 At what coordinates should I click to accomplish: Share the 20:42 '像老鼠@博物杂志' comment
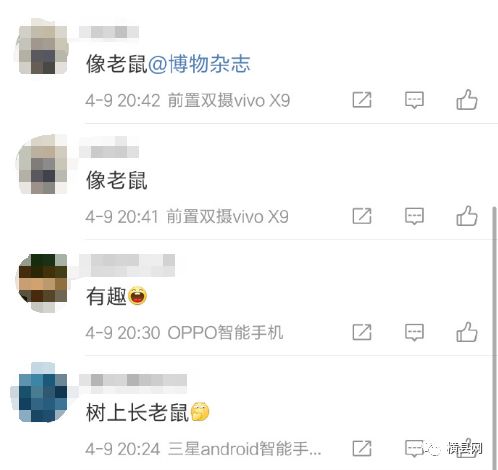tap(362, 99)
